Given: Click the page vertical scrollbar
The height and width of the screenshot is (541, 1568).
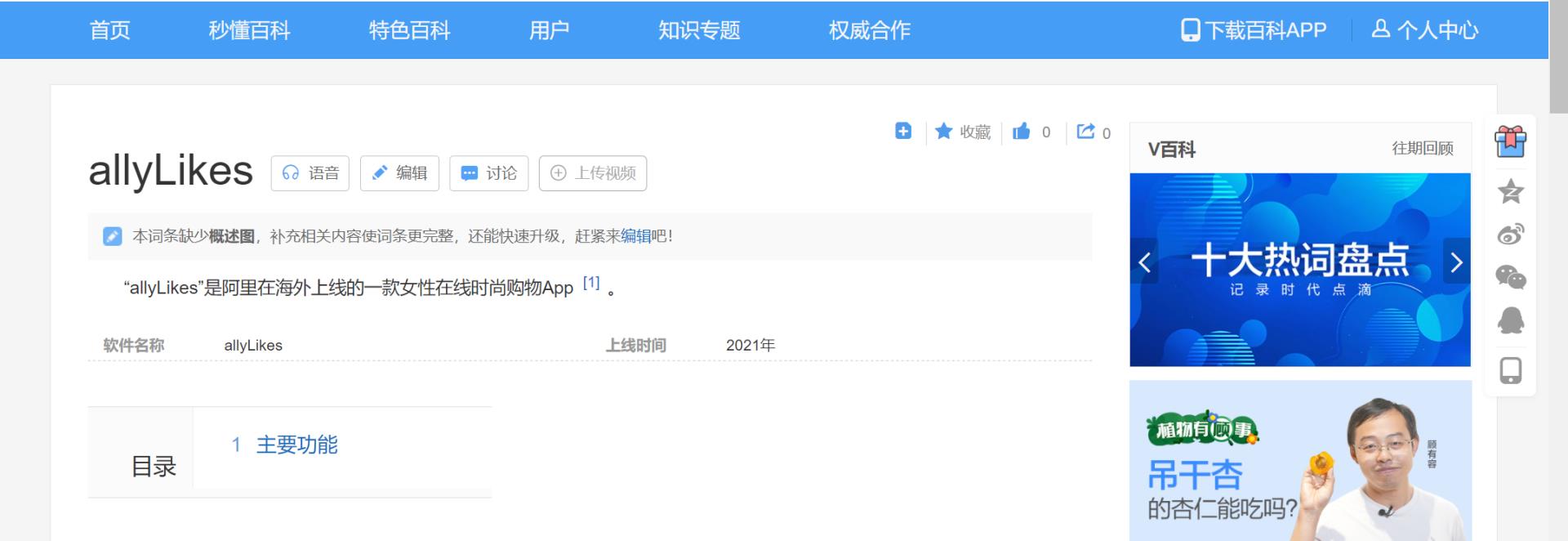Looking at the screenshot, I should tap(1558, 57).
